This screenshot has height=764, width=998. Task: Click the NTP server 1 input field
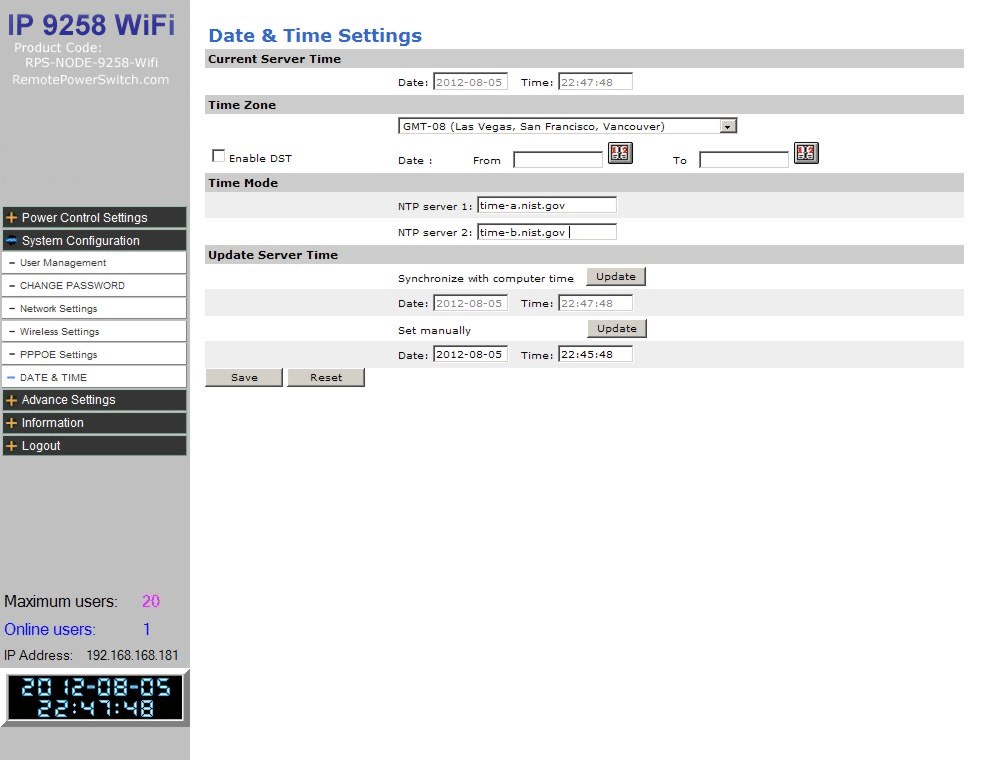click(547, 206)
